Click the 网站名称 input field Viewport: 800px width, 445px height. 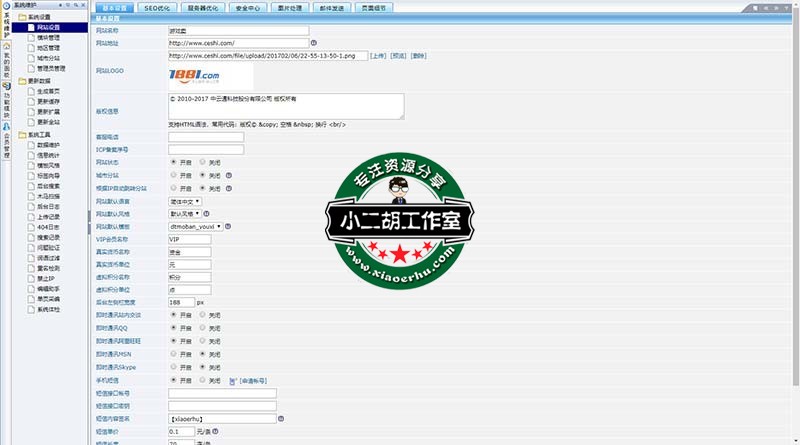(x=238, y=32)
